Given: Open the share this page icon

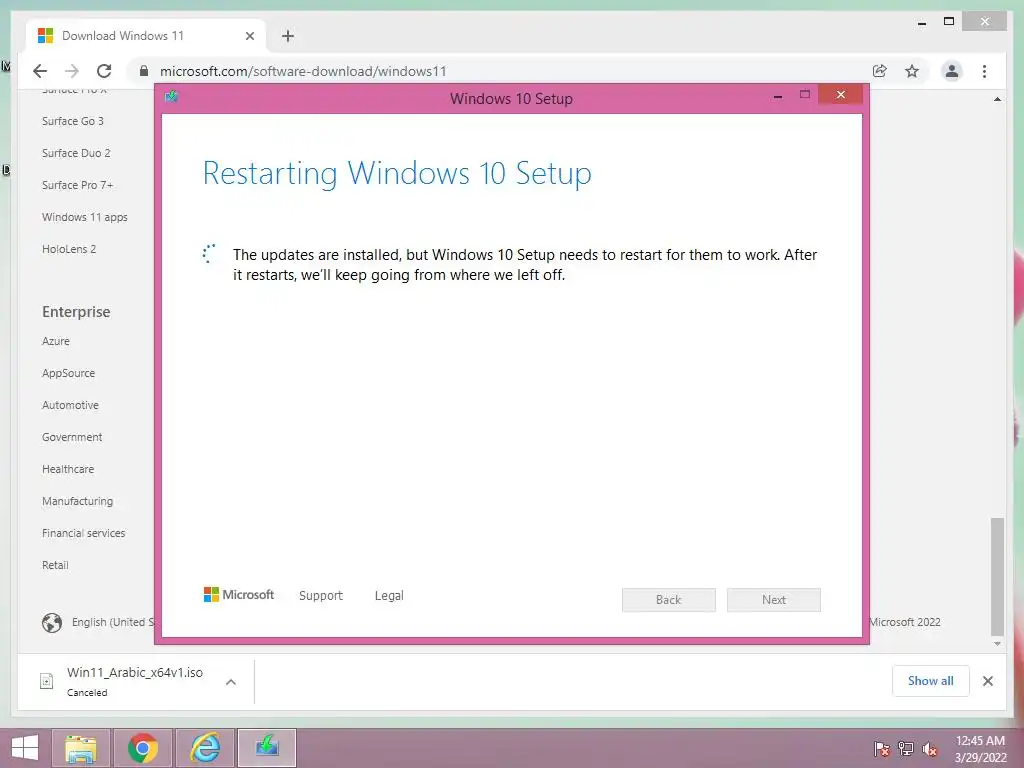Looking at the screenshot, I should point(880,71).
